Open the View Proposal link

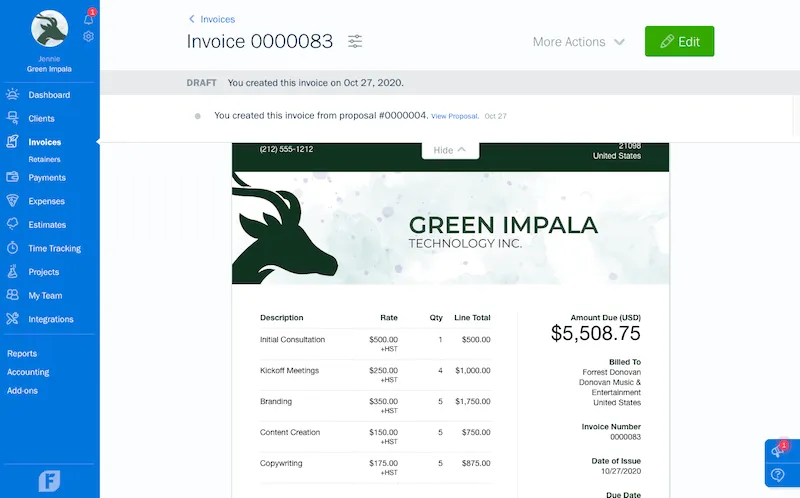(454, 116)
